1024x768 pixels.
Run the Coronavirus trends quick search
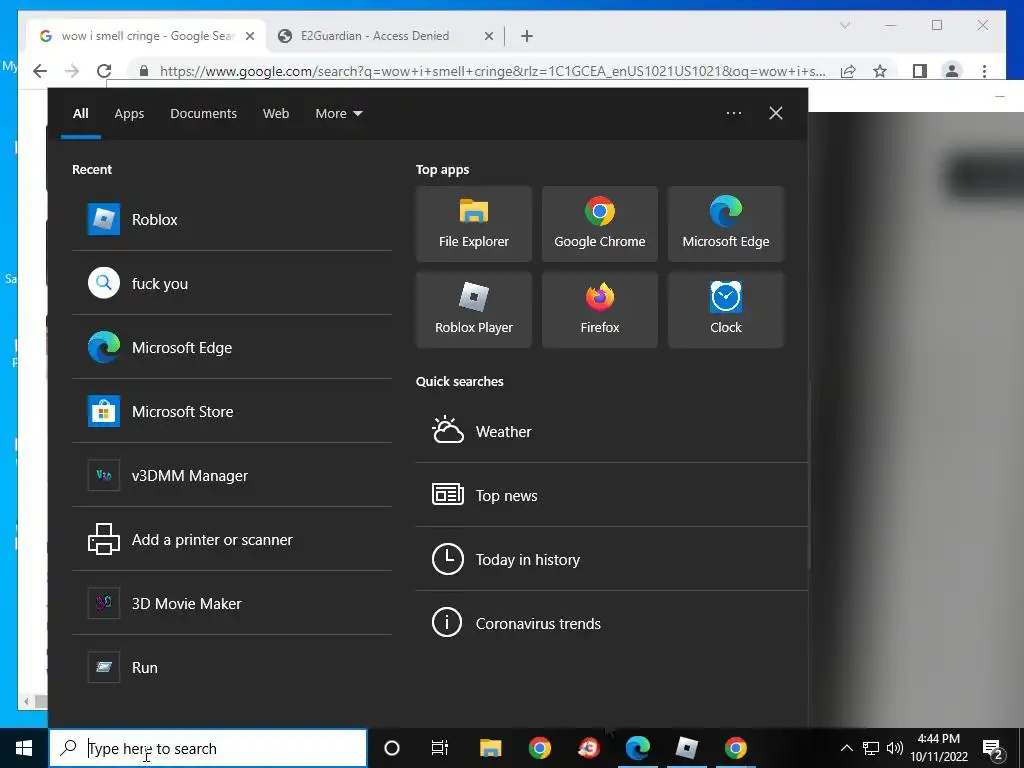(x=611, y=623)
